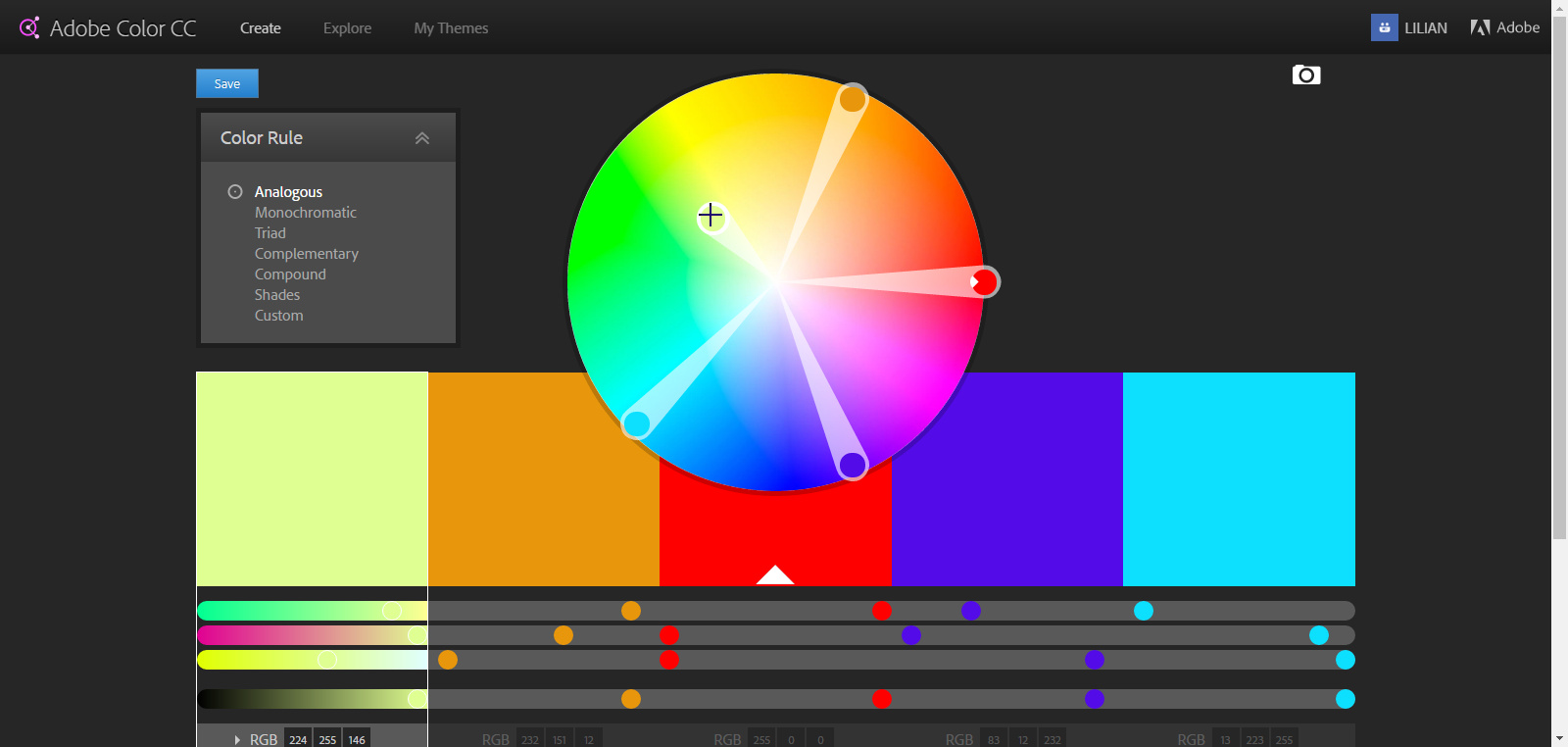Click the purple handle on the third slider row
Viewport: 1568px width, 747px height.
point(1095,660)
